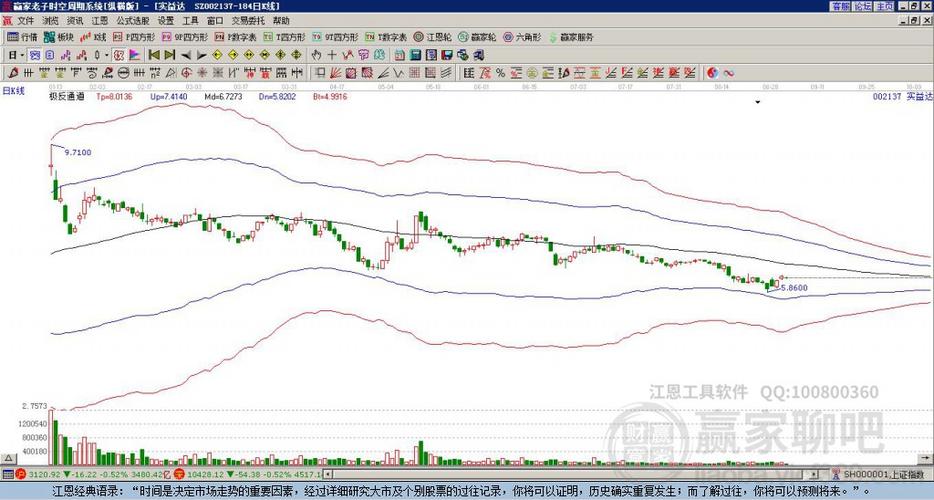Open the candlestick style dropdown arrow

pos(107,55)
